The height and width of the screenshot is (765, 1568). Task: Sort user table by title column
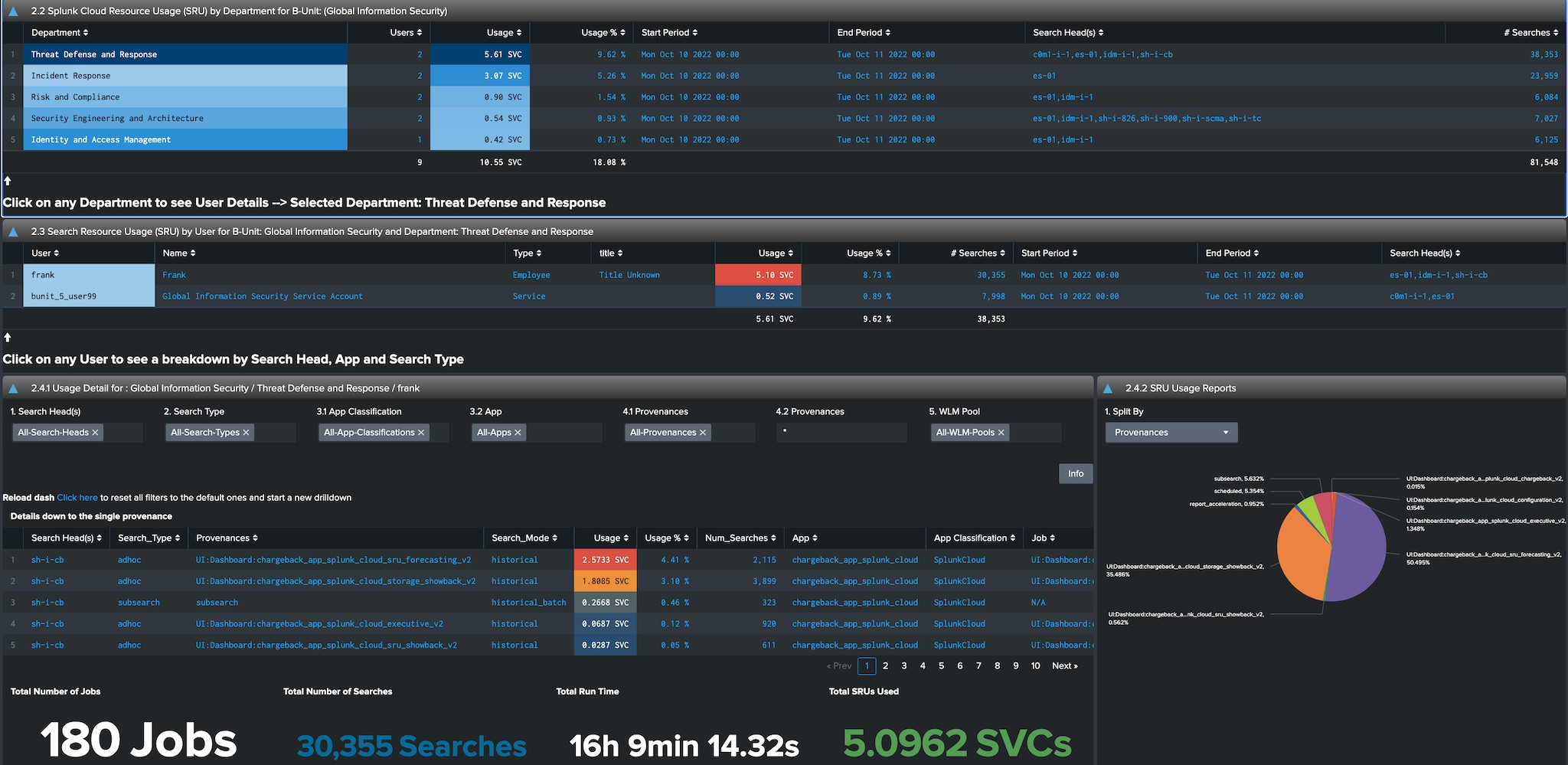(x=611, y=253)
